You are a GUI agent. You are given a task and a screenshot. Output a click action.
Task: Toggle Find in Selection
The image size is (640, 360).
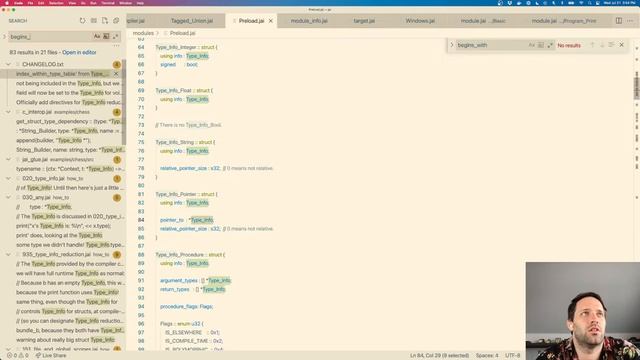tap(611, 45)
